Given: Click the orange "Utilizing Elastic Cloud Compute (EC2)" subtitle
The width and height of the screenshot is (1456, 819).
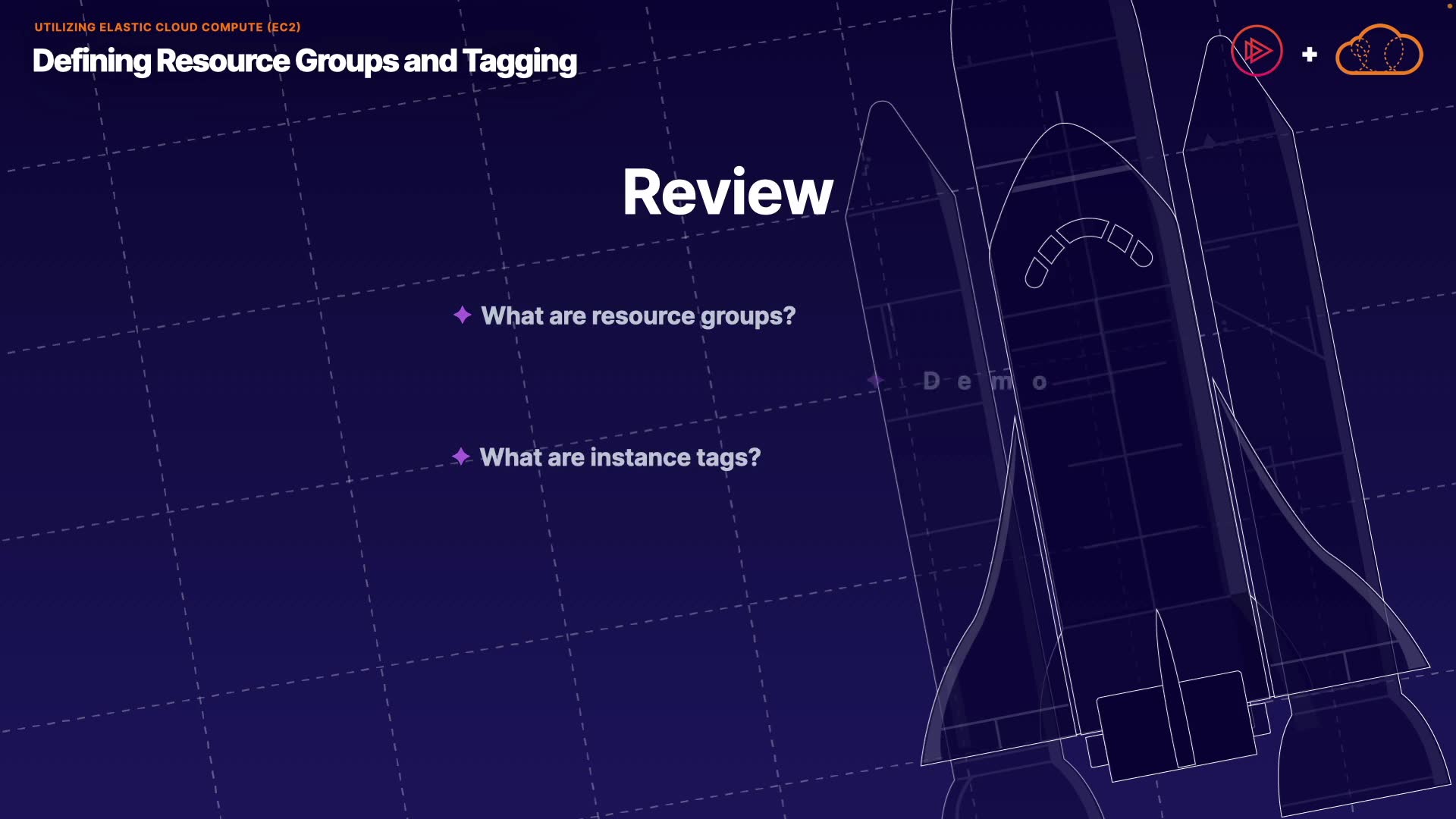Looking at the screenshot, I should pos(168,27).
